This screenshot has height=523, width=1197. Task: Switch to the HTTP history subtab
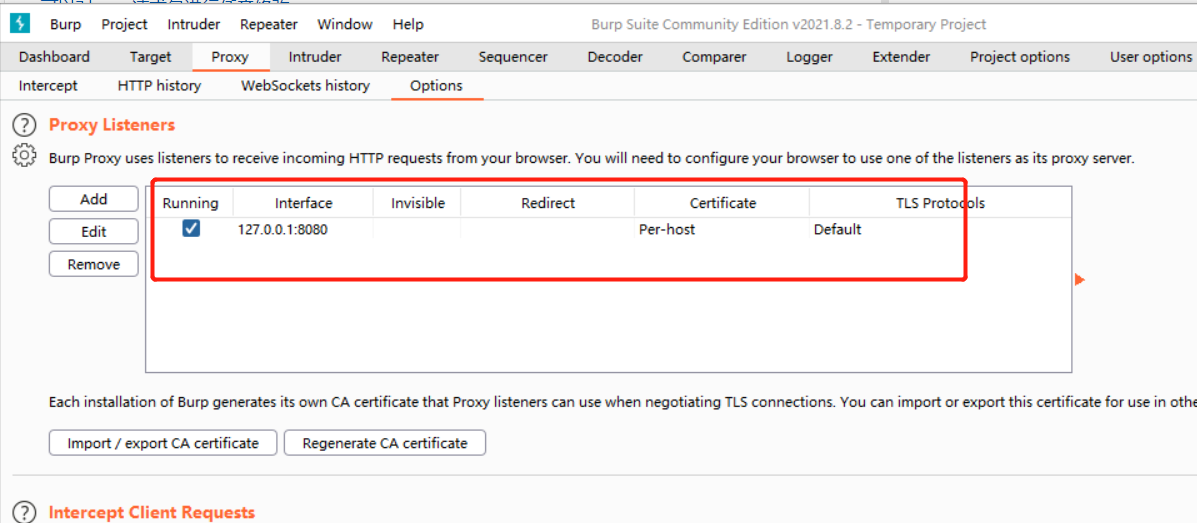click(x=159, y=86)
